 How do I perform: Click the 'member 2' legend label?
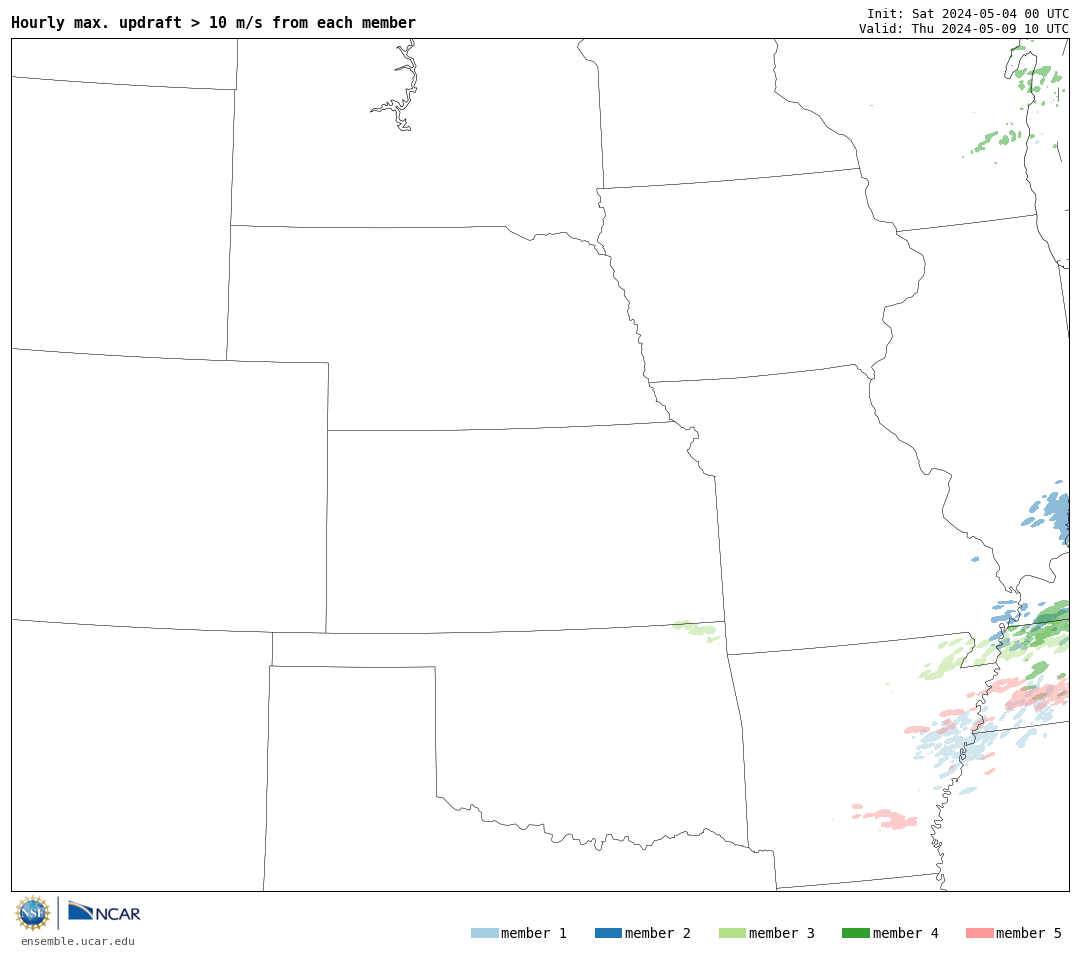[658, 933]
